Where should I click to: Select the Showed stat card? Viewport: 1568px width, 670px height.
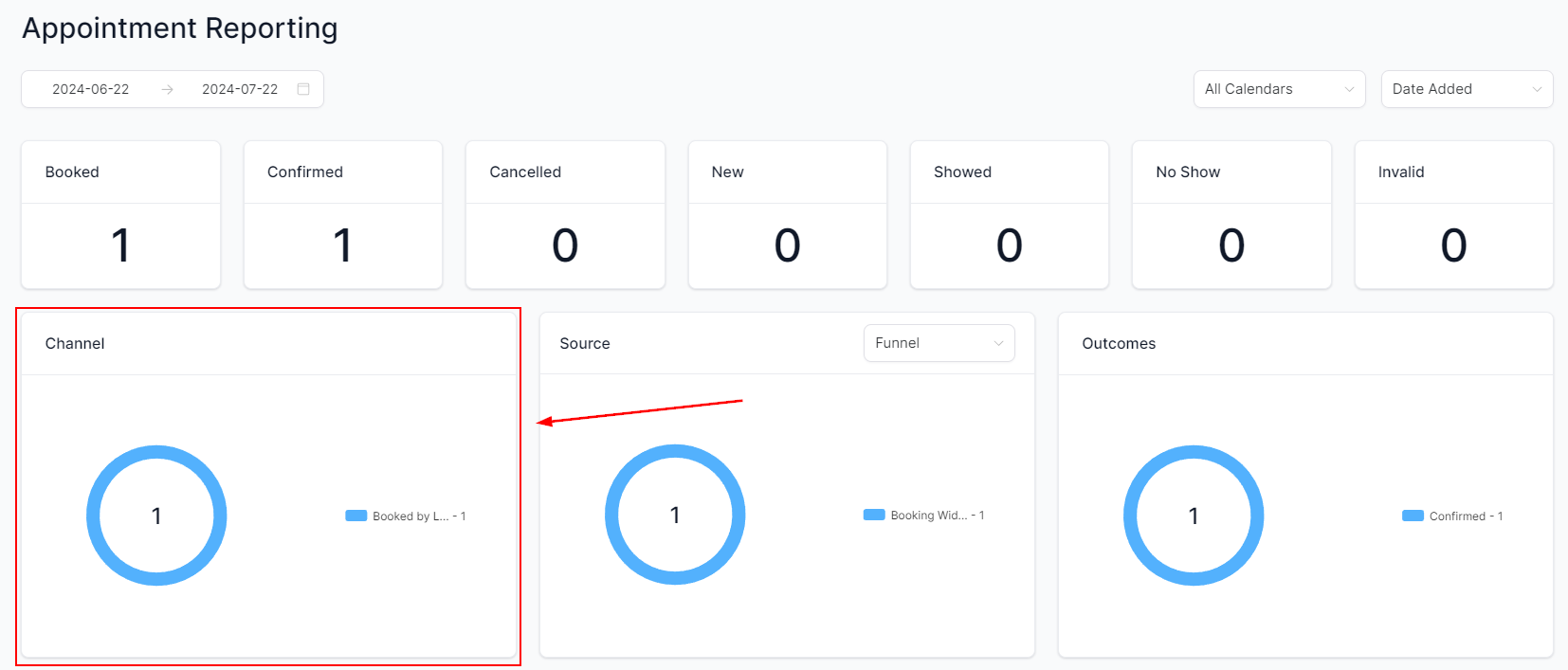pyautogui.click(x=1009, y=215)
